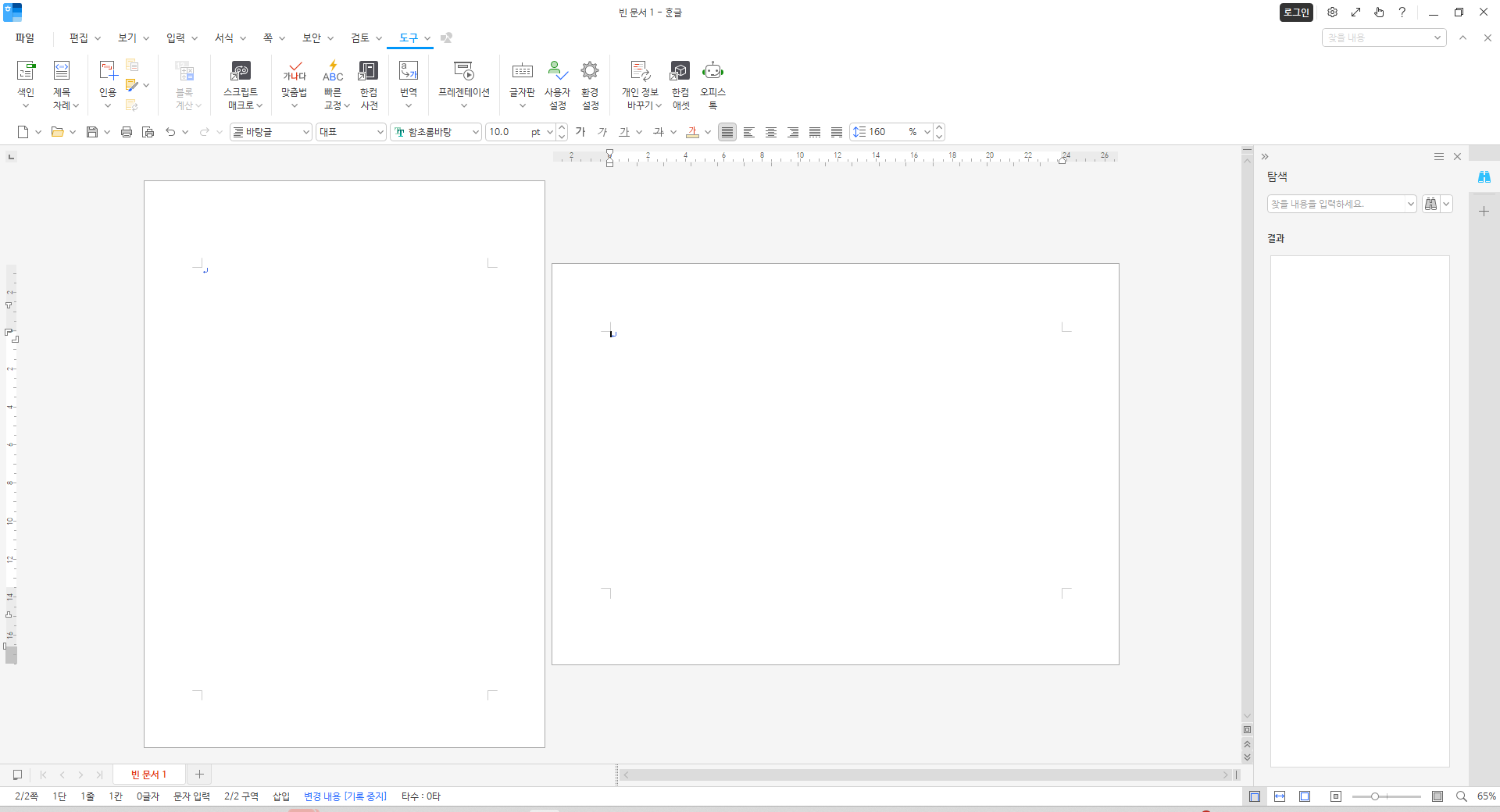Click the font size 10.0 field
This screenshot has width=1500, height=812.
pos(507,132)
